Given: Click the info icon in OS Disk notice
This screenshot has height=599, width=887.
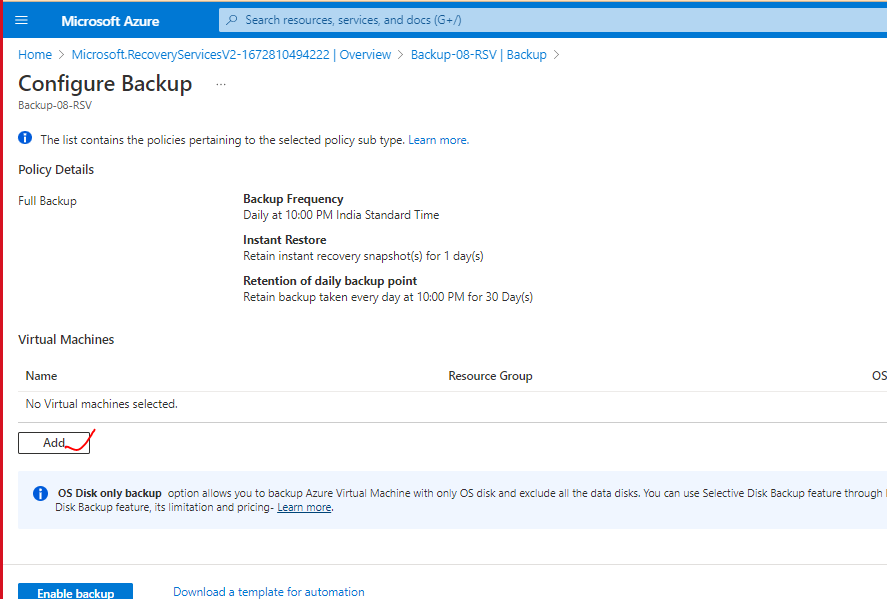Looking at the screenshot, I should pyautogui.click(x=40, y=493).
